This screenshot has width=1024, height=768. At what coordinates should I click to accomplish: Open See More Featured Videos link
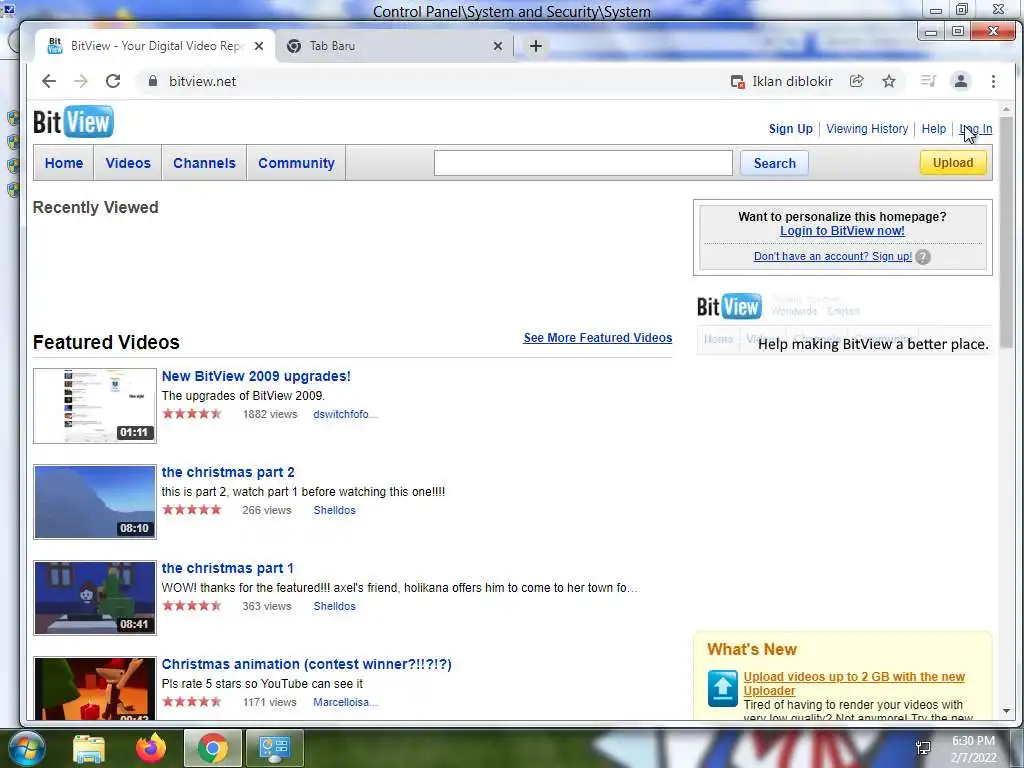pos(598,338)
